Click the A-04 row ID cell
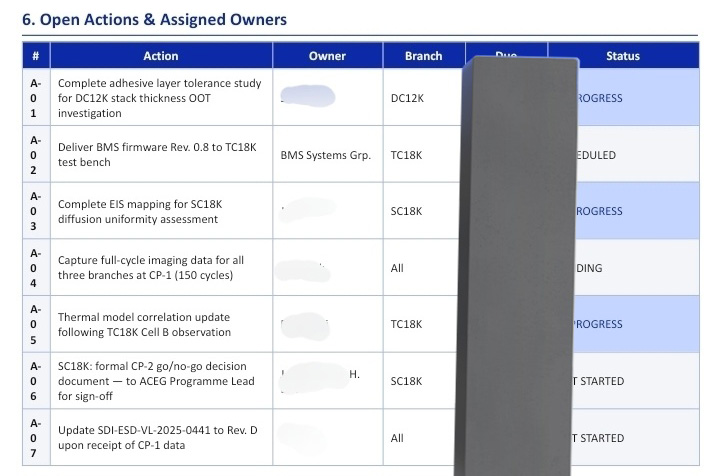 tap(36, 268)
